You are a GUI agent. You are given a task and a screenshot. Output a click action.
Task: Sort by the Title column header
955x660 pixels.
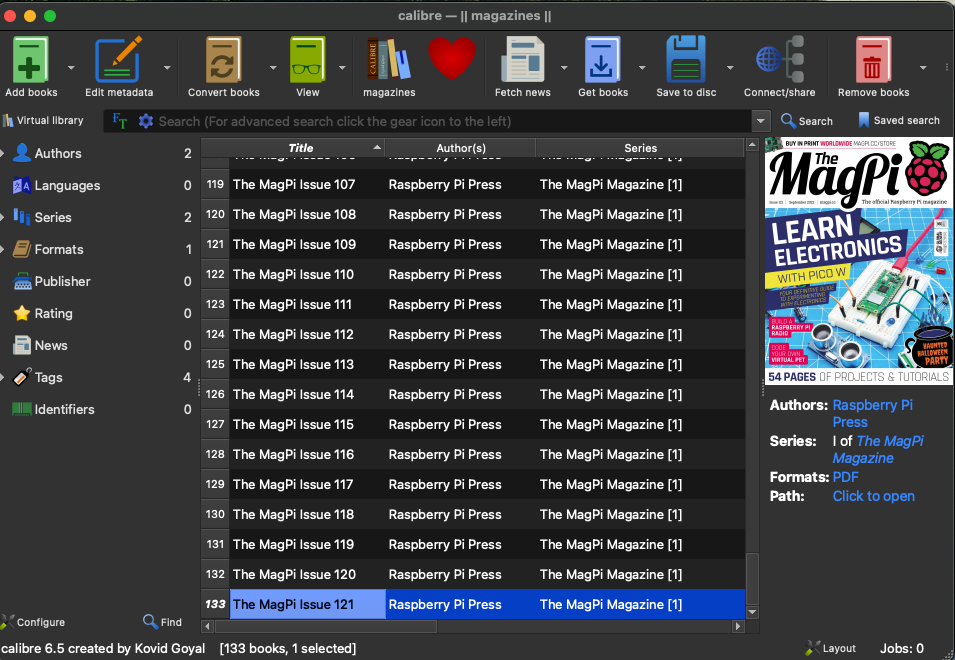301,148
